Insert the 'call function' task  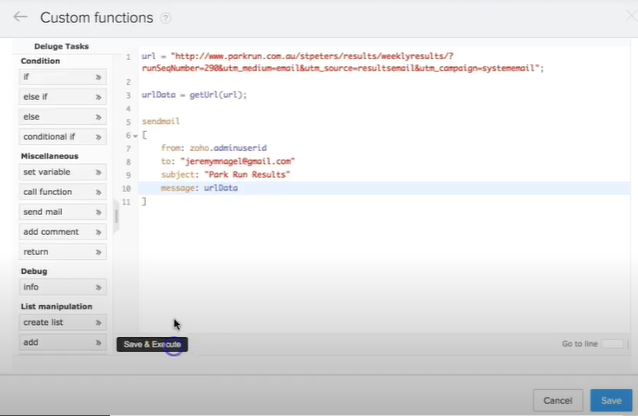(x=63, y=192)
